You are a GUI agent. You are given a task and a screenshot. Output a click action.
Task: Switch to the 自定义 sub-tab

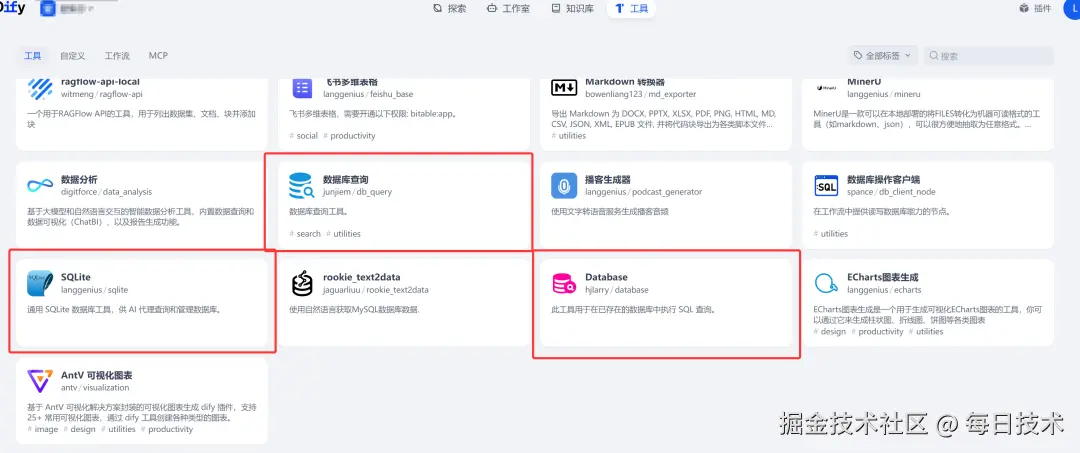(x=72, y=56)
